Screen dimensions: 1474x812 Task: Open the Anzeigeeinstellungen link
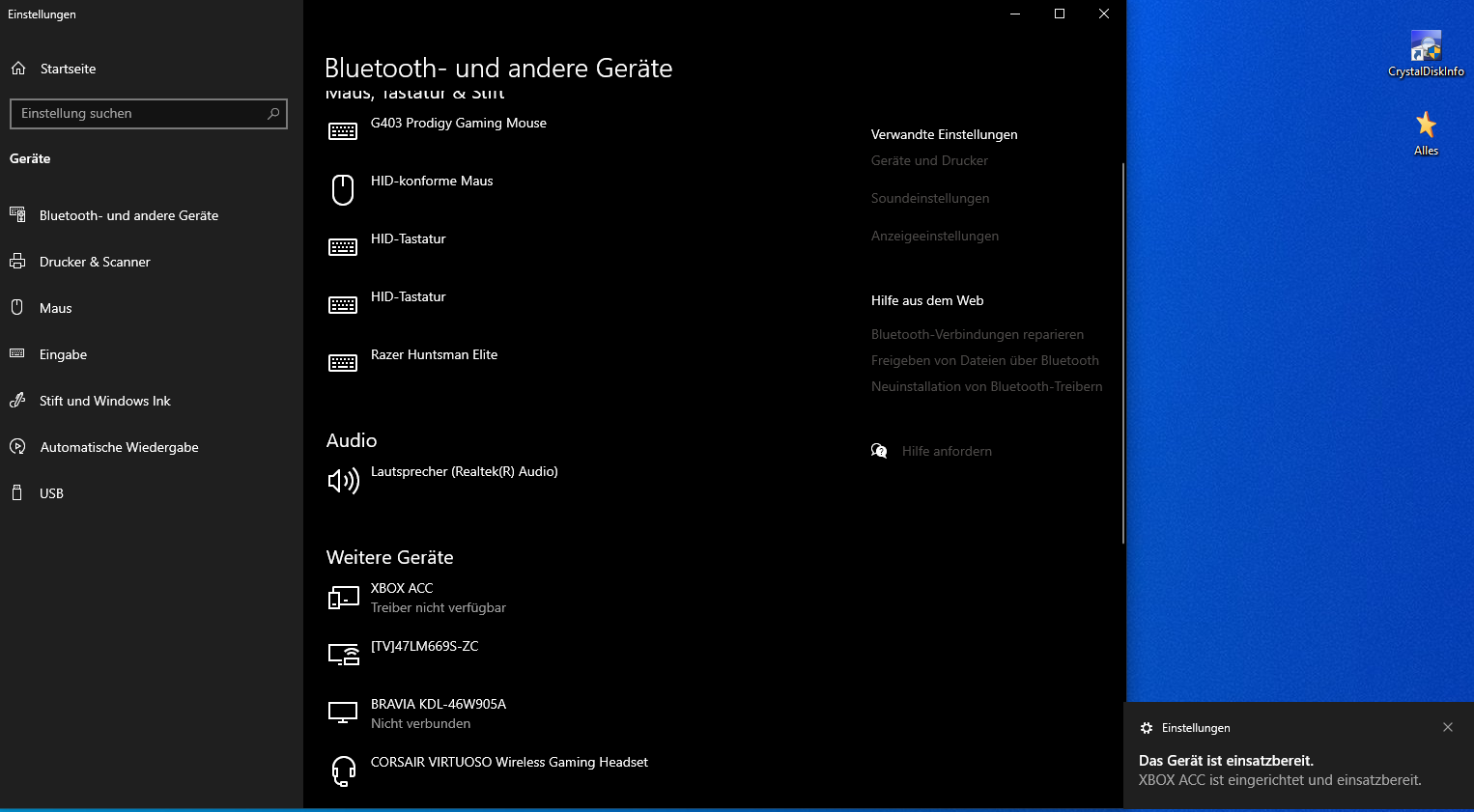935,236
